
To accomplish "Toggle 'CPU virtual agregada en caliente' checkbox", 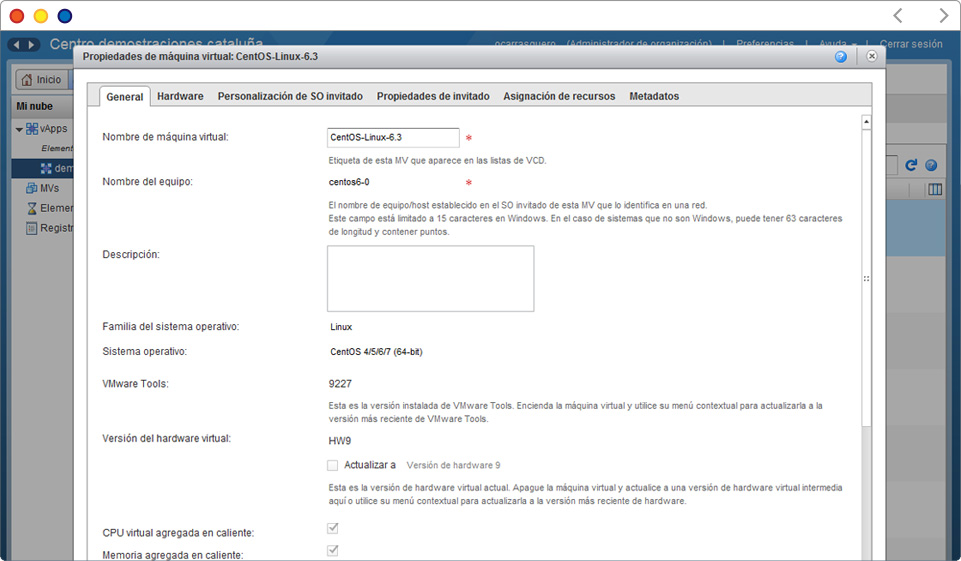I will point(332,529).
